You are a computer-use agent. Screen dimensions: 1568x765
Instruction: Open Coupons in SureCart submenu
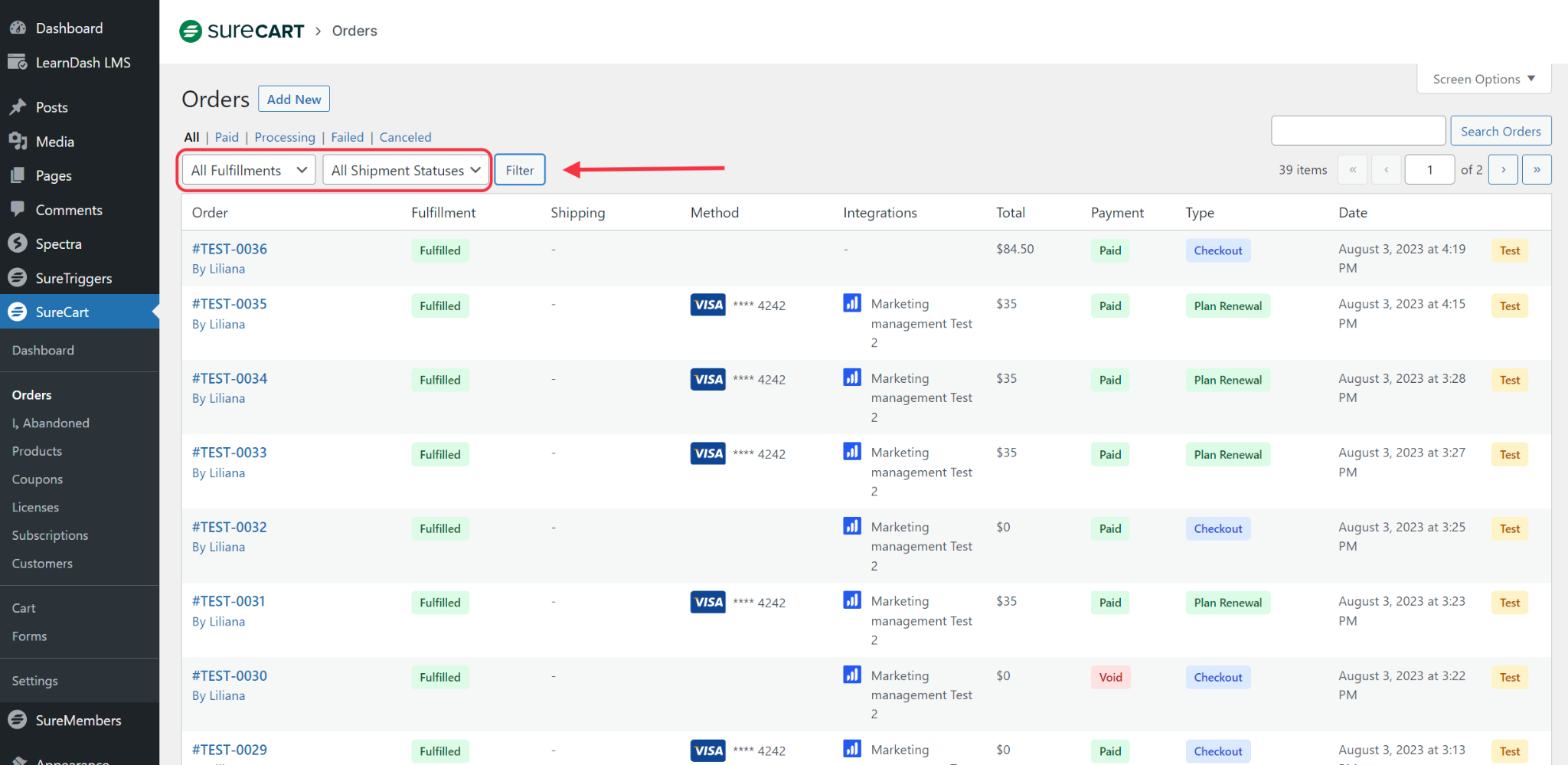[x=38, y=479]
